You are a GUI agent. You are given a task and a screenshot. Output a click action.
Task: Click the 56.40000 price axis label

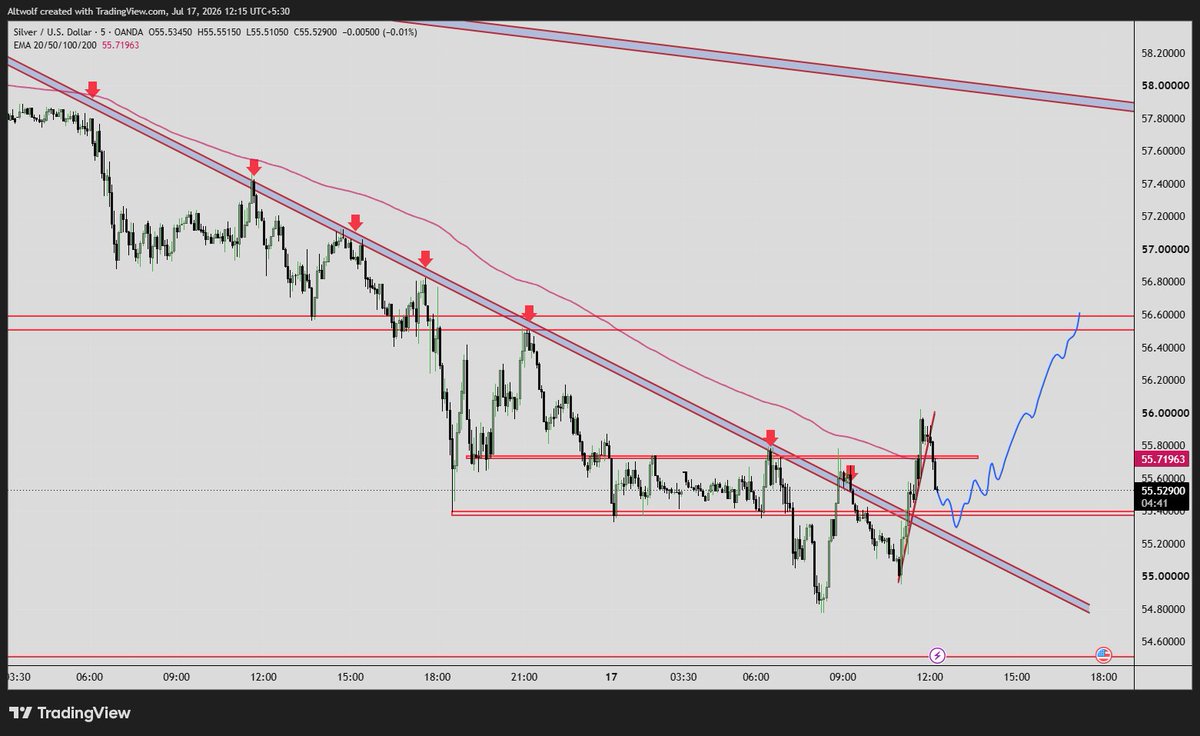pos(1163,347)
